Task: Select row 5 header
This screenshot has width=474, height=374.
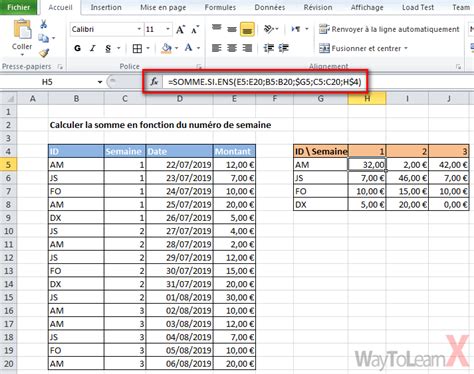Action: [x=8, y=165]
